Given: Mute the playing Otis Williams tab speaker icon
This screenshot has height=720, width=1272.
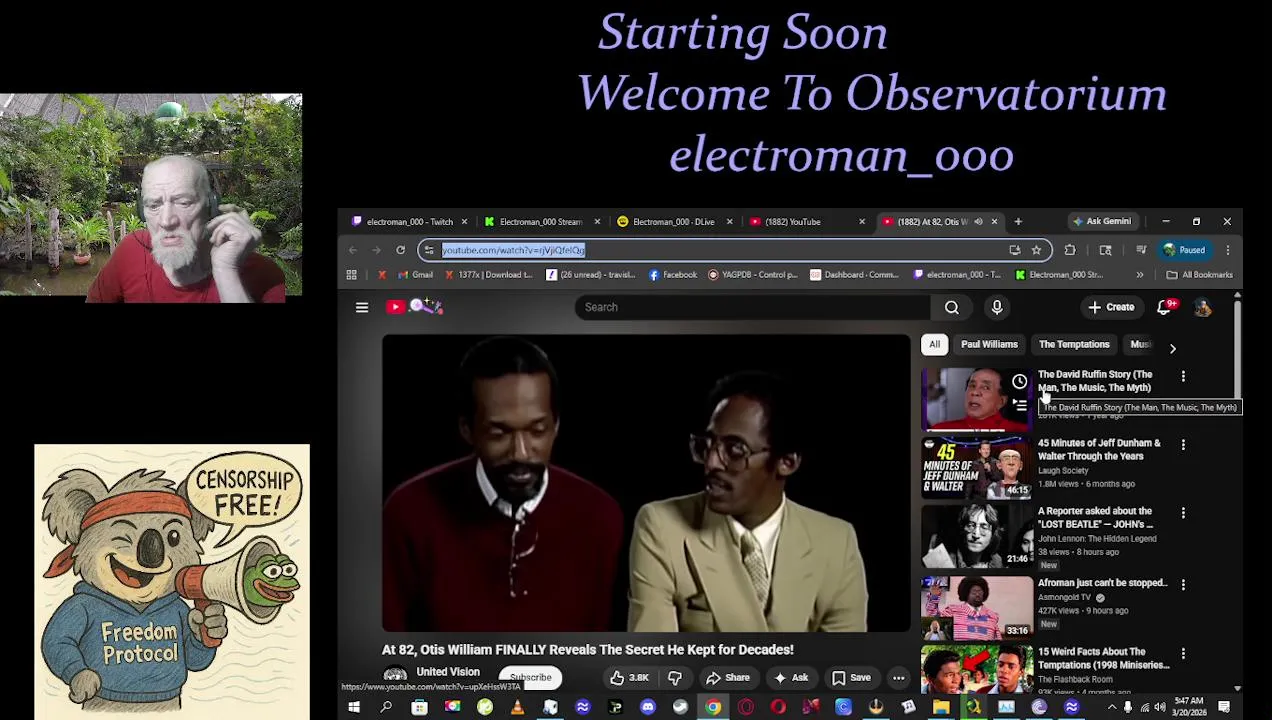Looking at the screenshot, I should 978,221.
